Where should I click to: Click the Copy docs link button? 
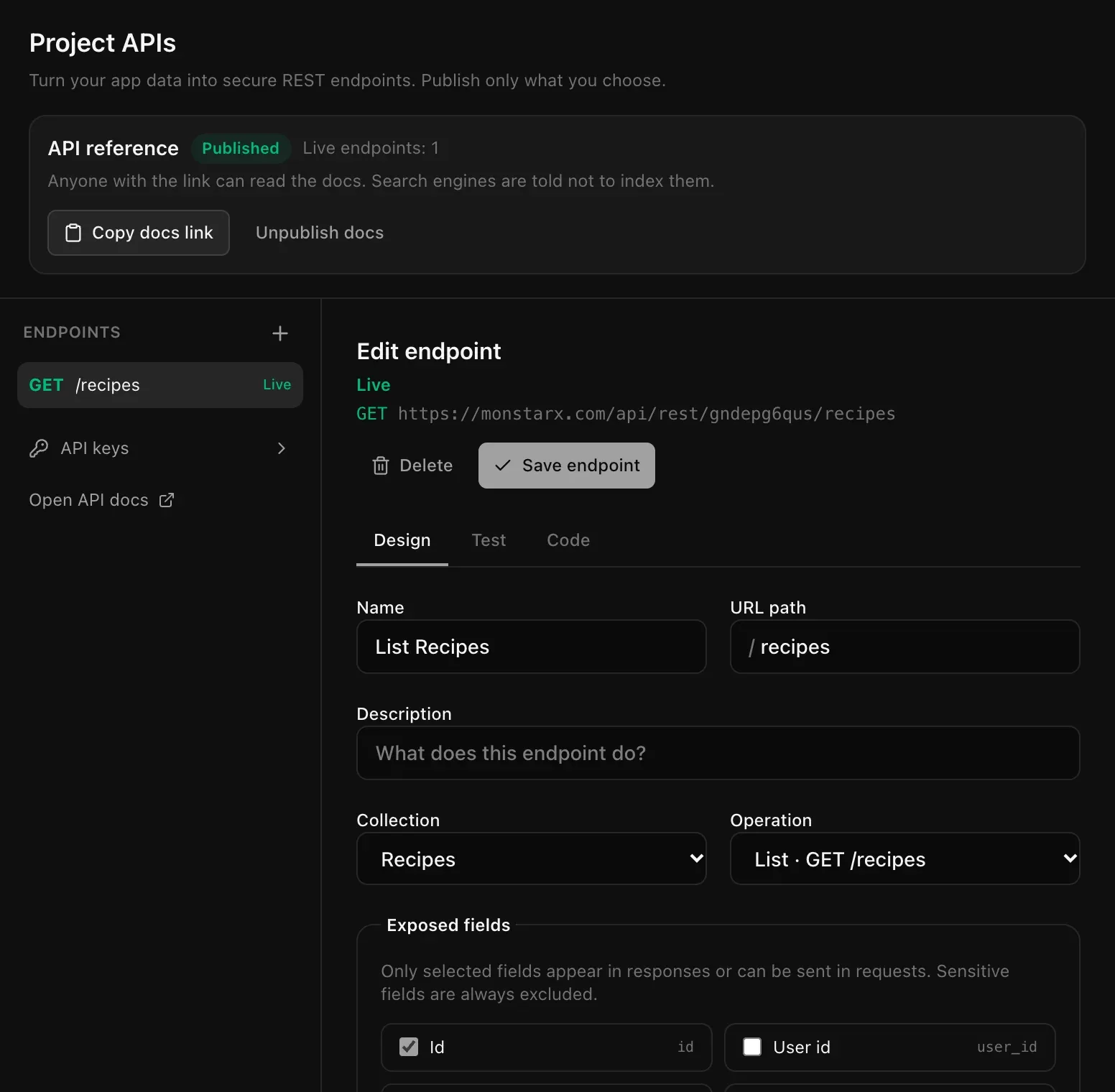pyautogui.click(x=139, y=233)
